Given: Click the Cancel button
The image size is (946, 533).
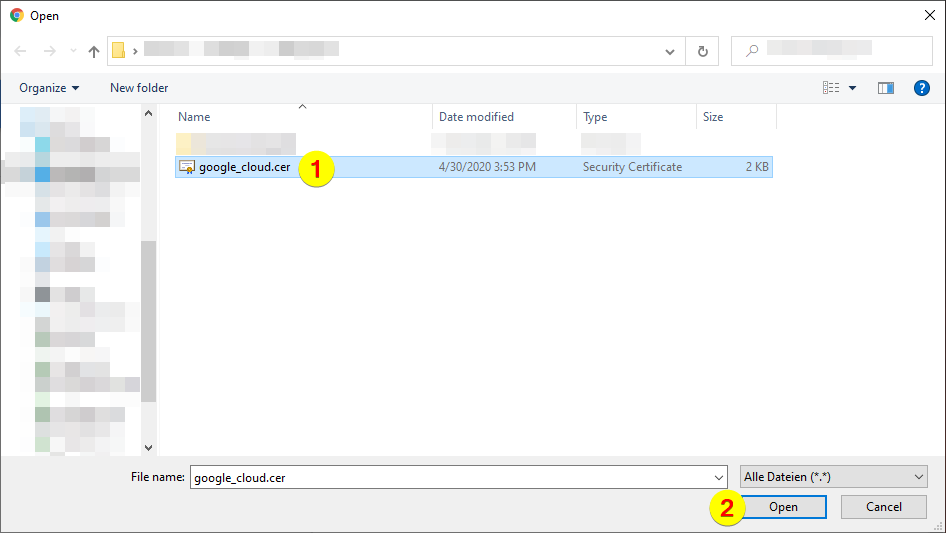Looking at the screenshot, I should click(883, 507).
